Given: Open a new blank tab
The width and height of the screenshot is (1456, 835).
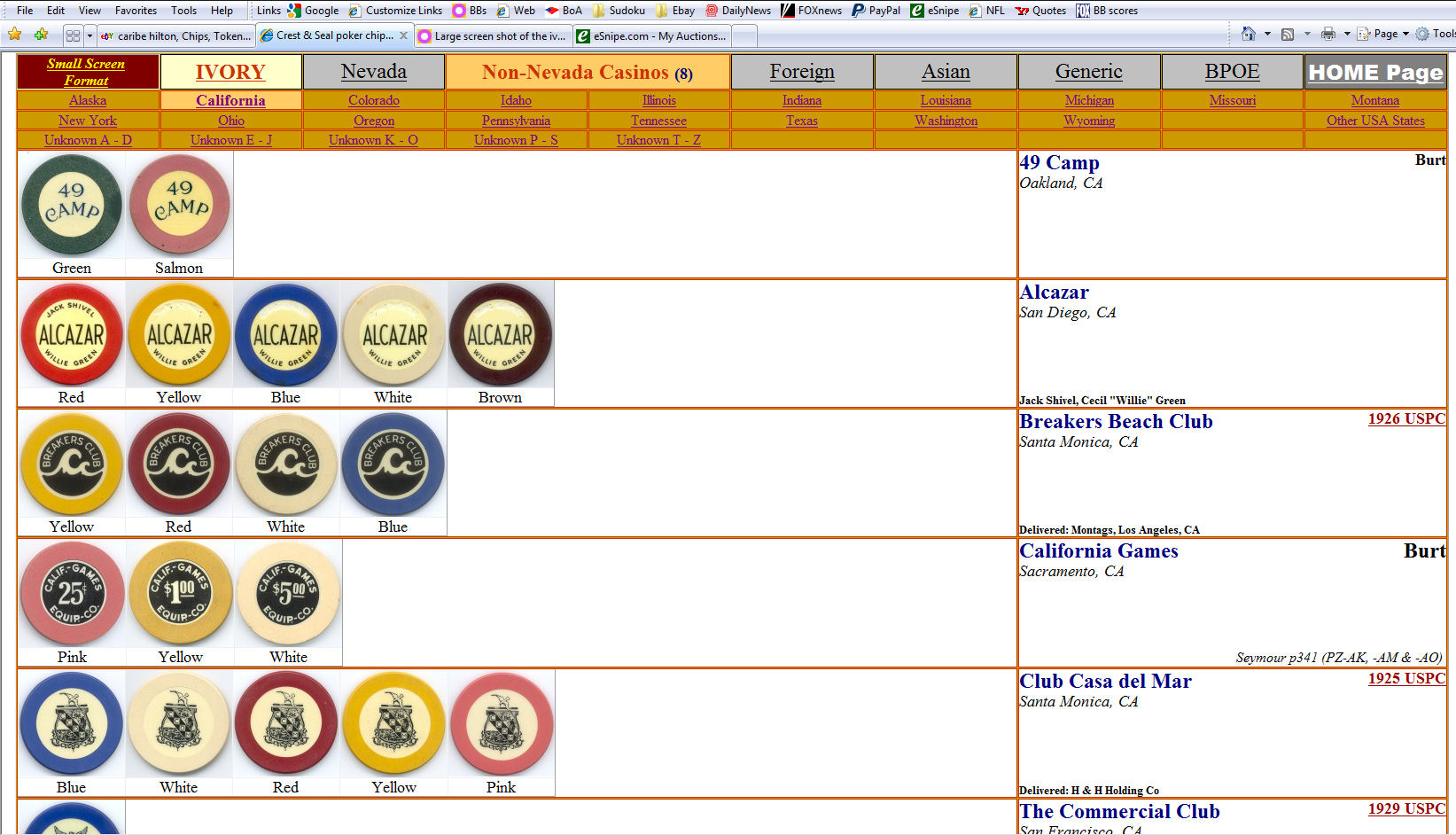Looking at the screenshot, I should click(744, 36).
